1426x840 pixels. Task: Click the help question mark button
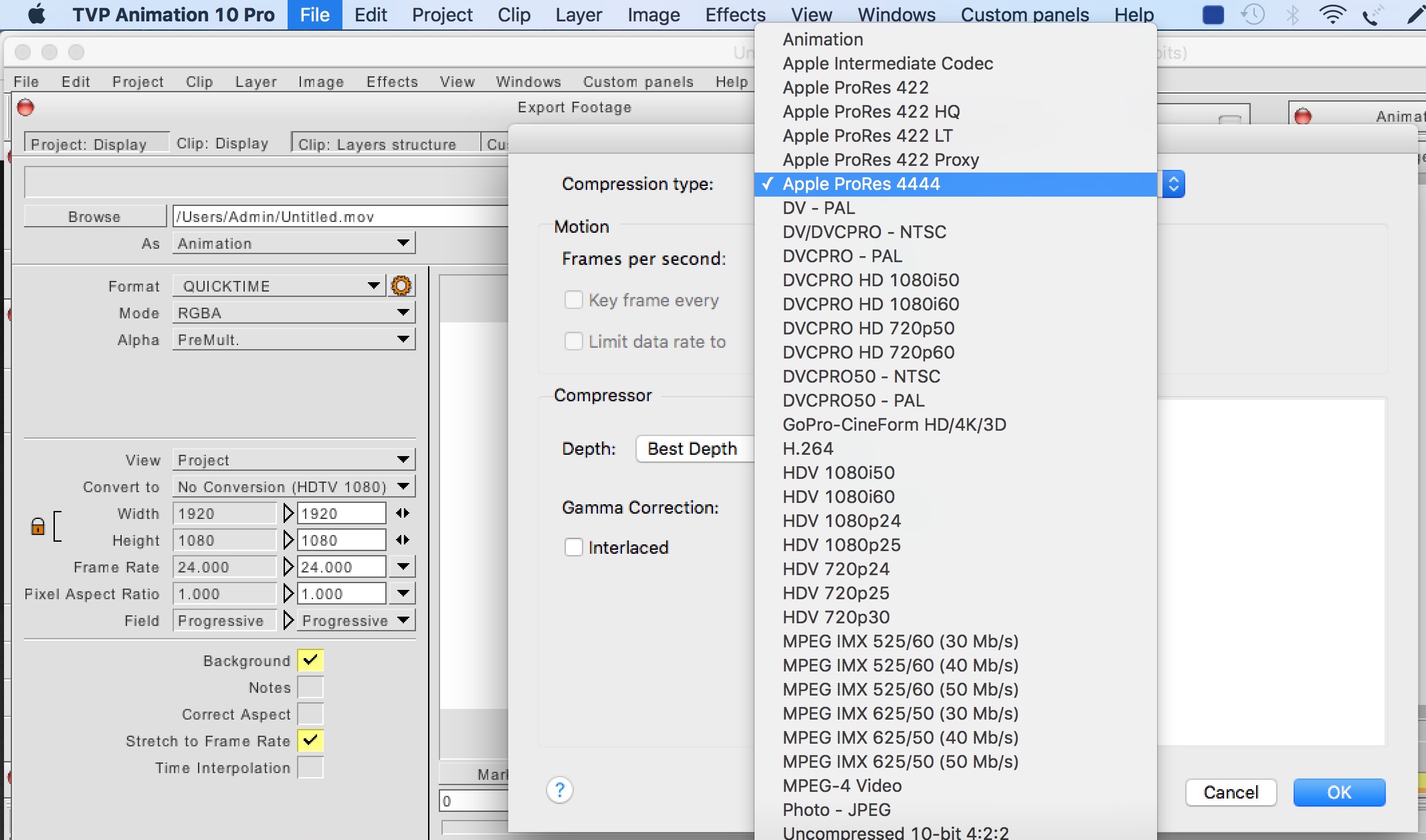tap(560, 790)
